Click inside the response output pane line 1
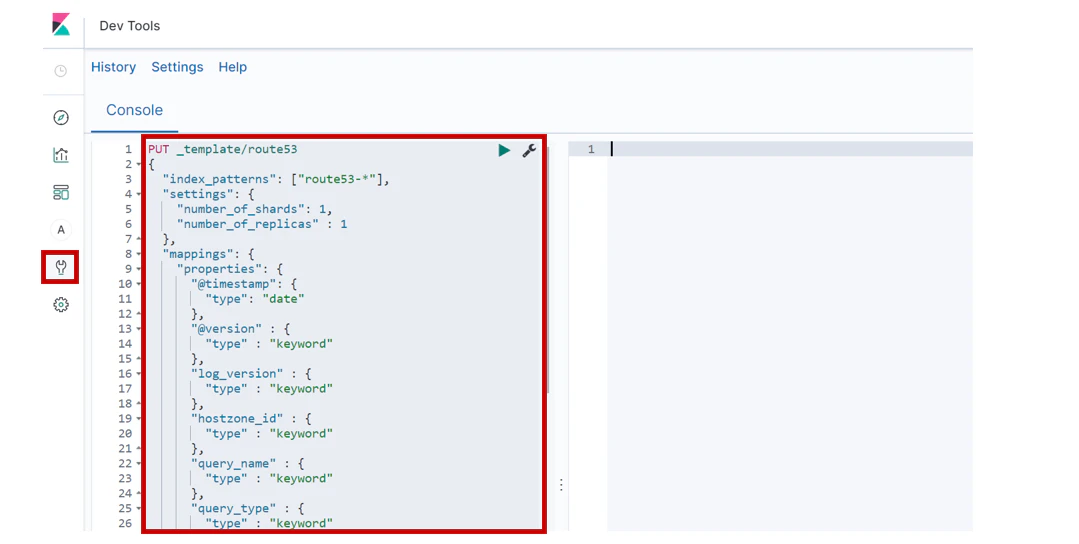Screen dimensions: 1079x544 click(x=790, y=149)
